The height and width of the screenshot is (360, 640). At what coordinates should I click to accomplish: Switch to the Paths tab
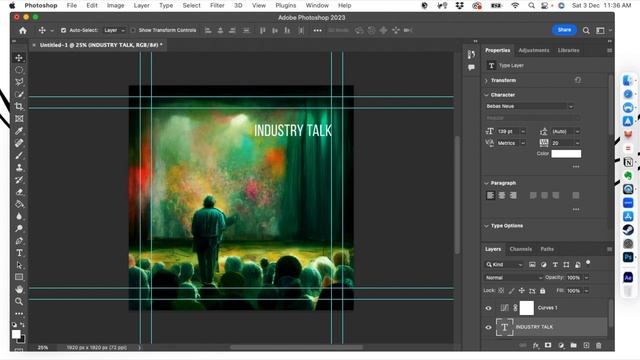click(x=547, y=249)
